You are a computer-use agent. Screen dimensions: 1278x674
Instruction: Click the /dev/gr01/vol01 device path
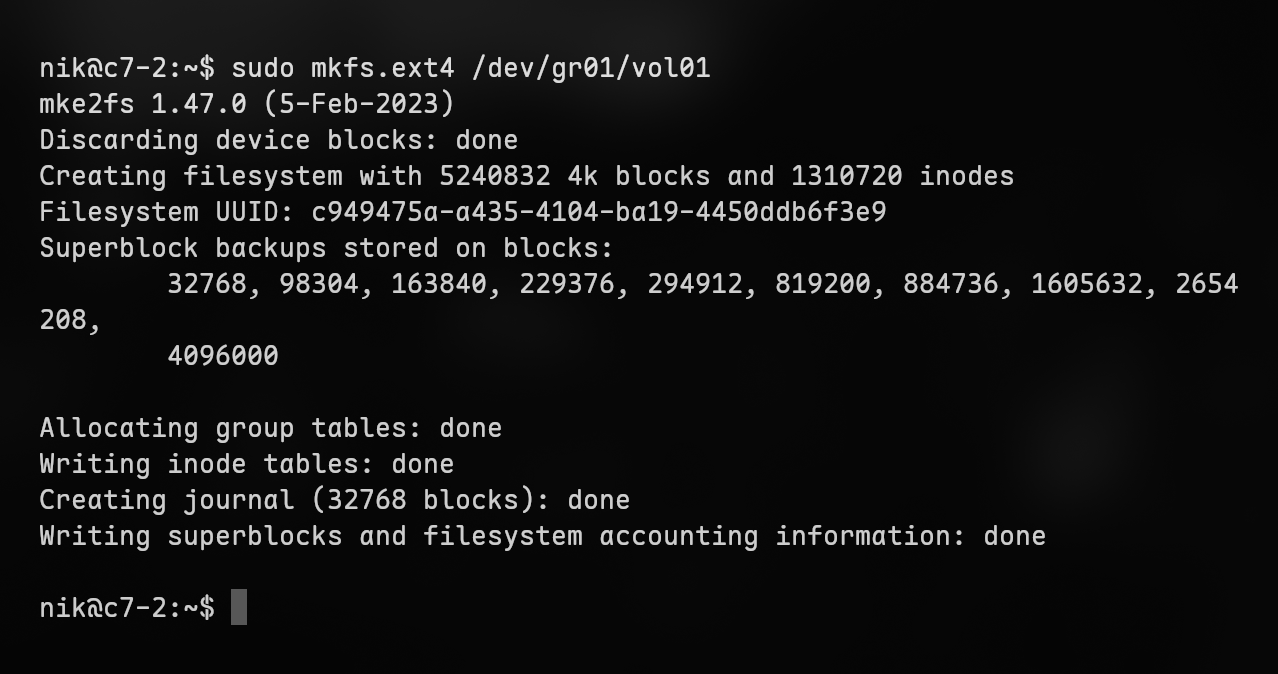click(x=590, y=68)
